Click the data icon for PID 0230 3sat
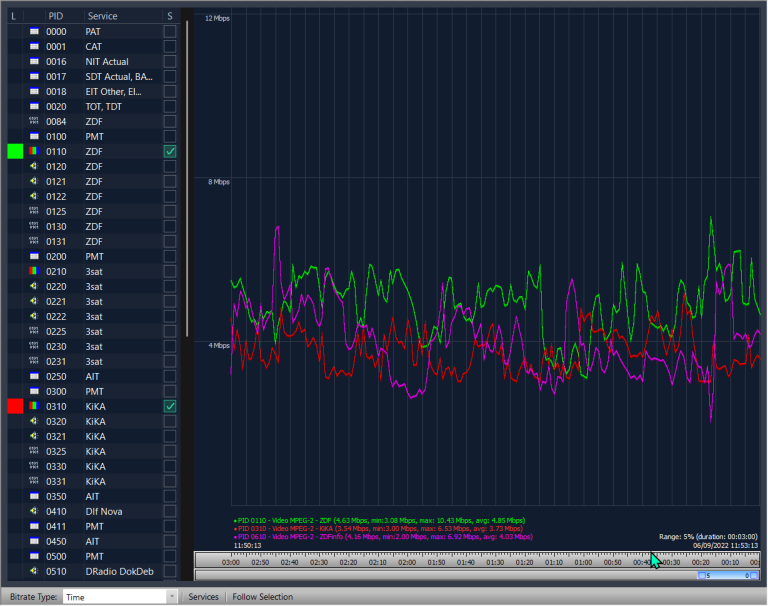Viewport: 768px width, 606px height. 34,346
